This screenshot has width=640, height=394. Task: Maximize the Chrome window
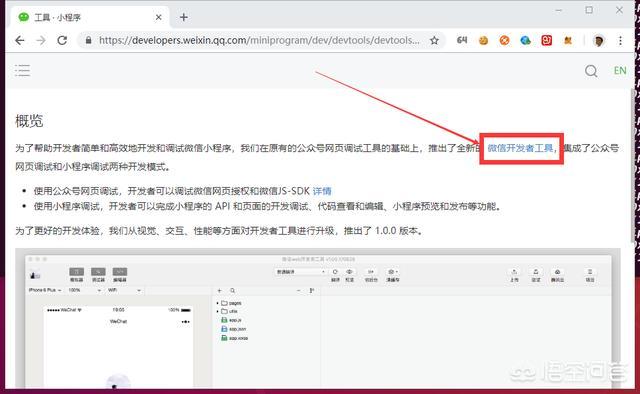coord(589,10)
